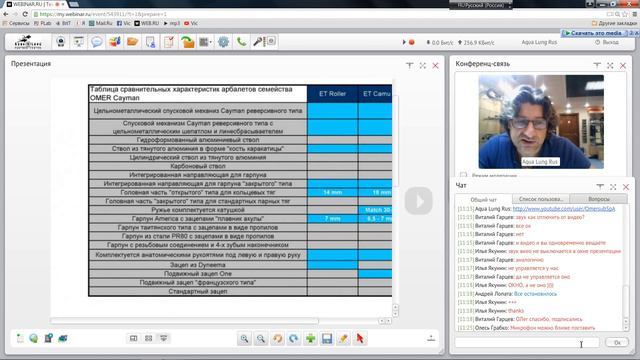This screenshot has width=640, height=360.
Task: Click the red record indicator button
Action: 412,42
